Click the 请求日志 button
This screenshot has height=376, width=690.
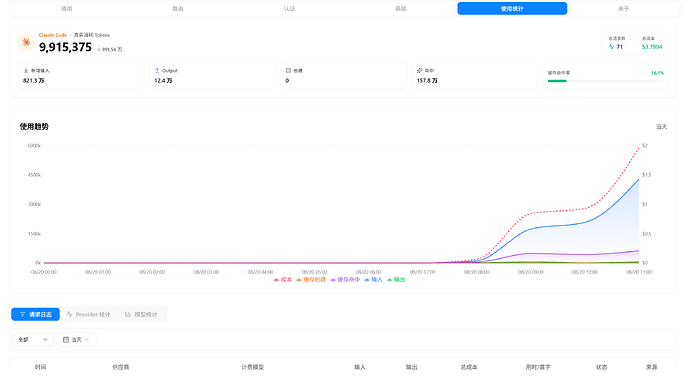pyautogui.click(x=36, y=314)
